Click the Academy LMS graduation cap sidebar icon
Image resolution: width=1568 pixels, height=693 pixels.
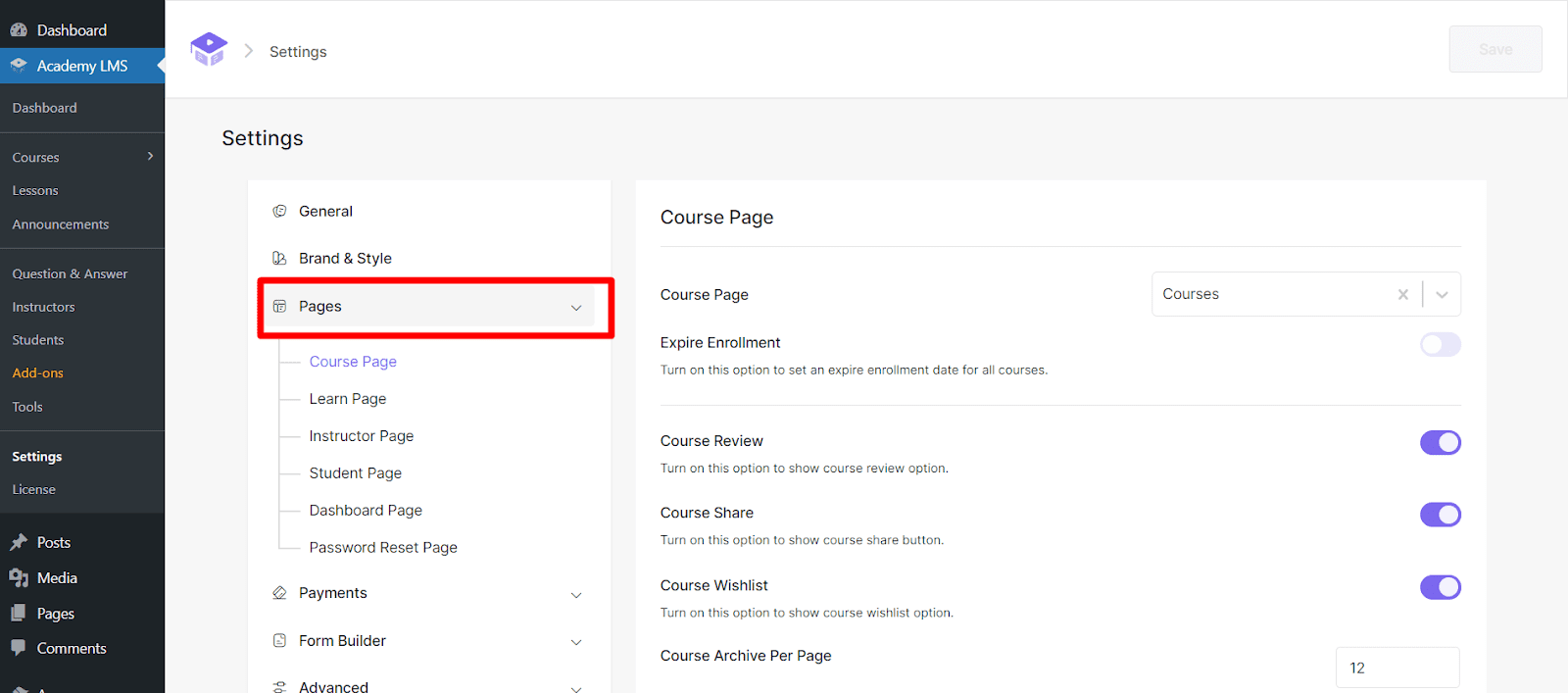pos(19,66)
